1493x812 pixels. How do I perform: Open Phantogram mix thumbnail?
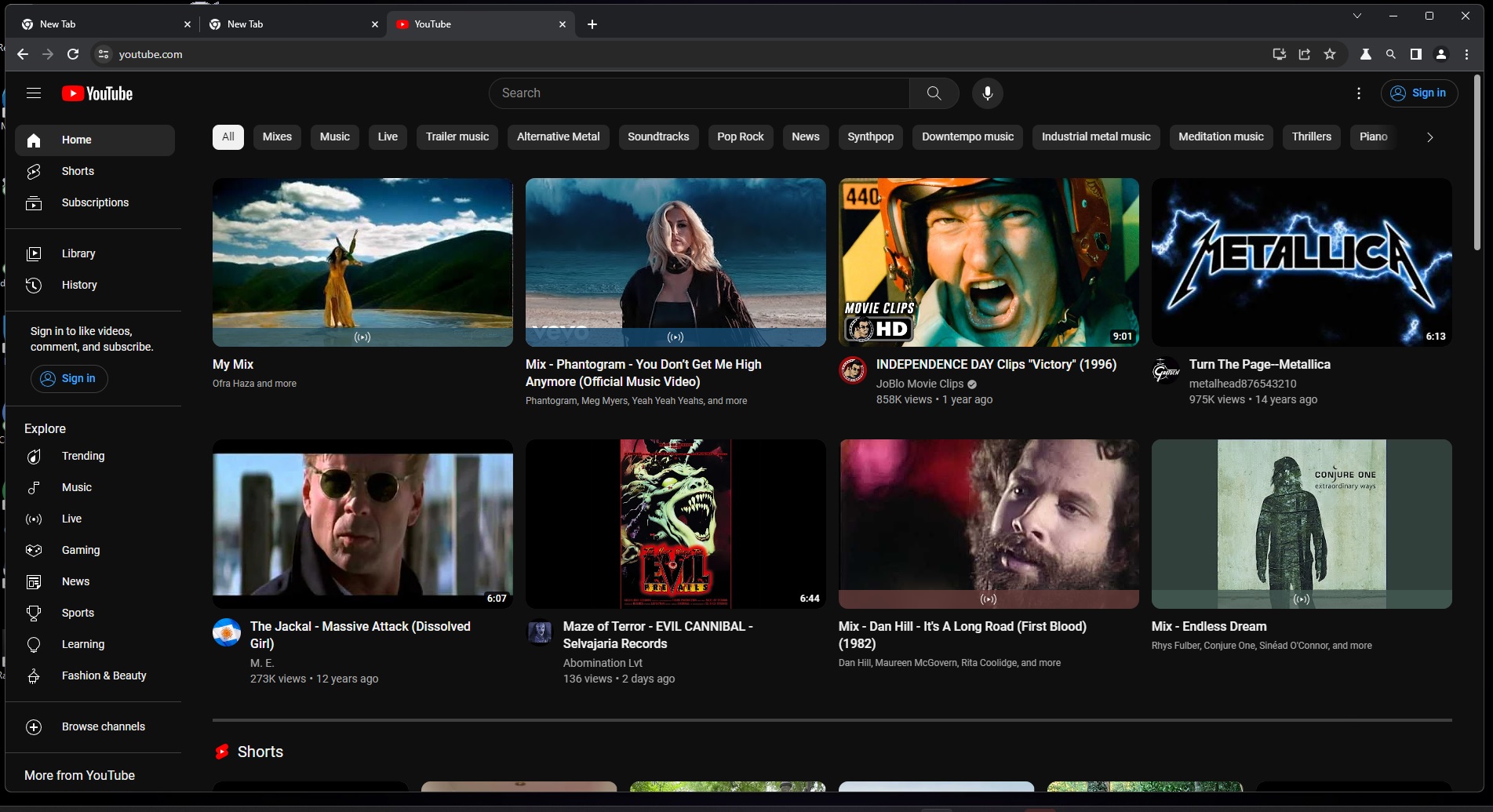coord(675,262)
